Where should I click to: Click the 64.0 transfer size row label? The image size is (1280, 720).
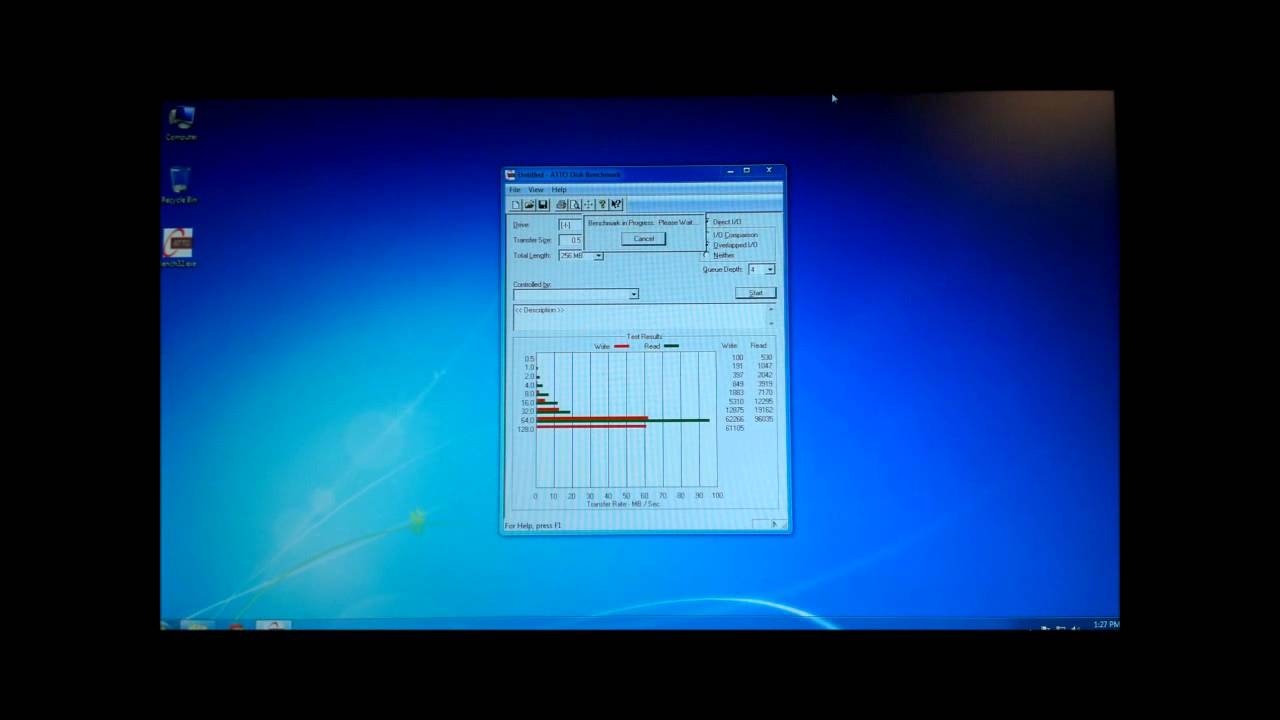[527, 420]
